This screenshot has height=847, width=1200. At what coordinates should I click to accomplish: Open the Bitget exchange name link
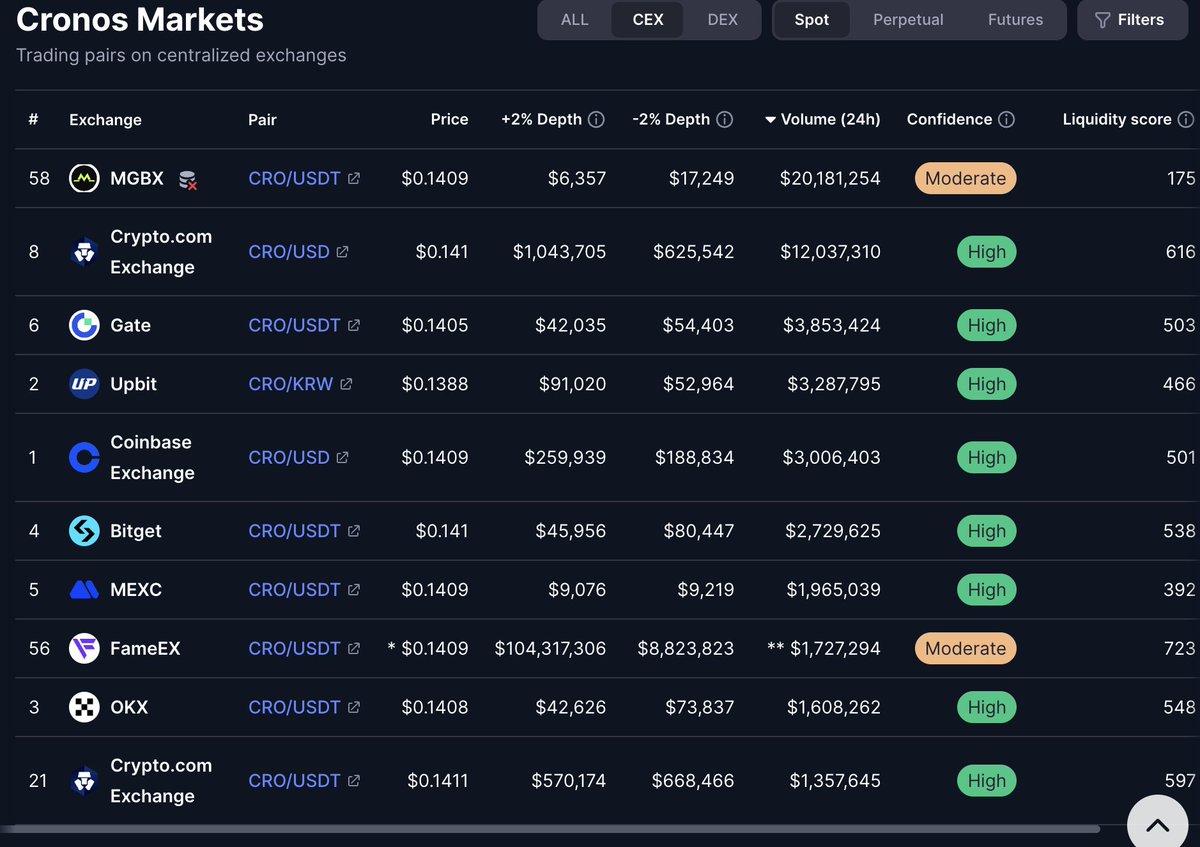(x=136, y=531)
